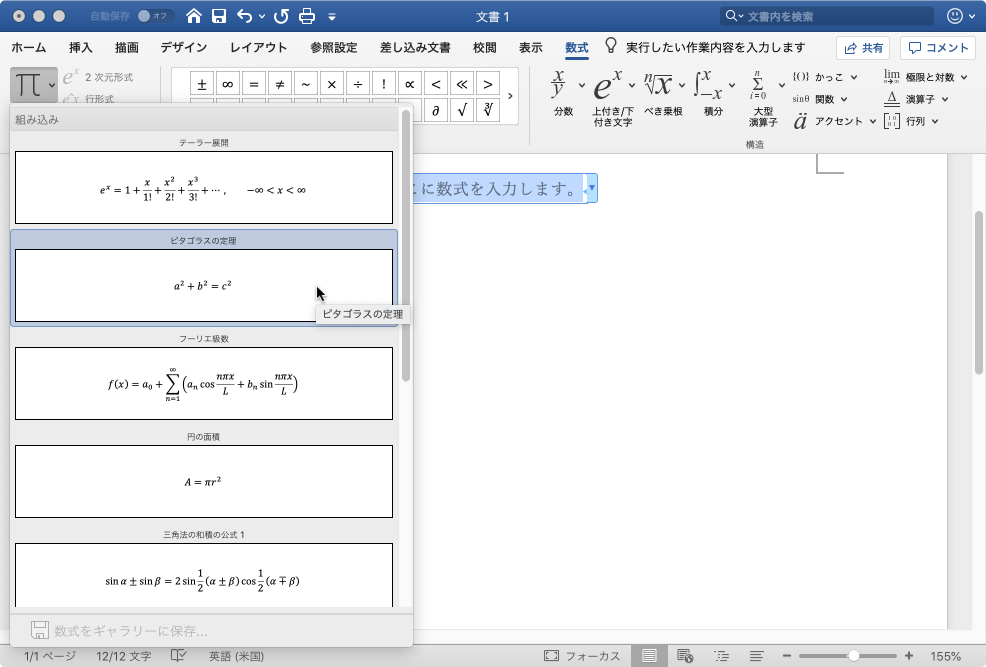Open the ホーム tab

29,48
